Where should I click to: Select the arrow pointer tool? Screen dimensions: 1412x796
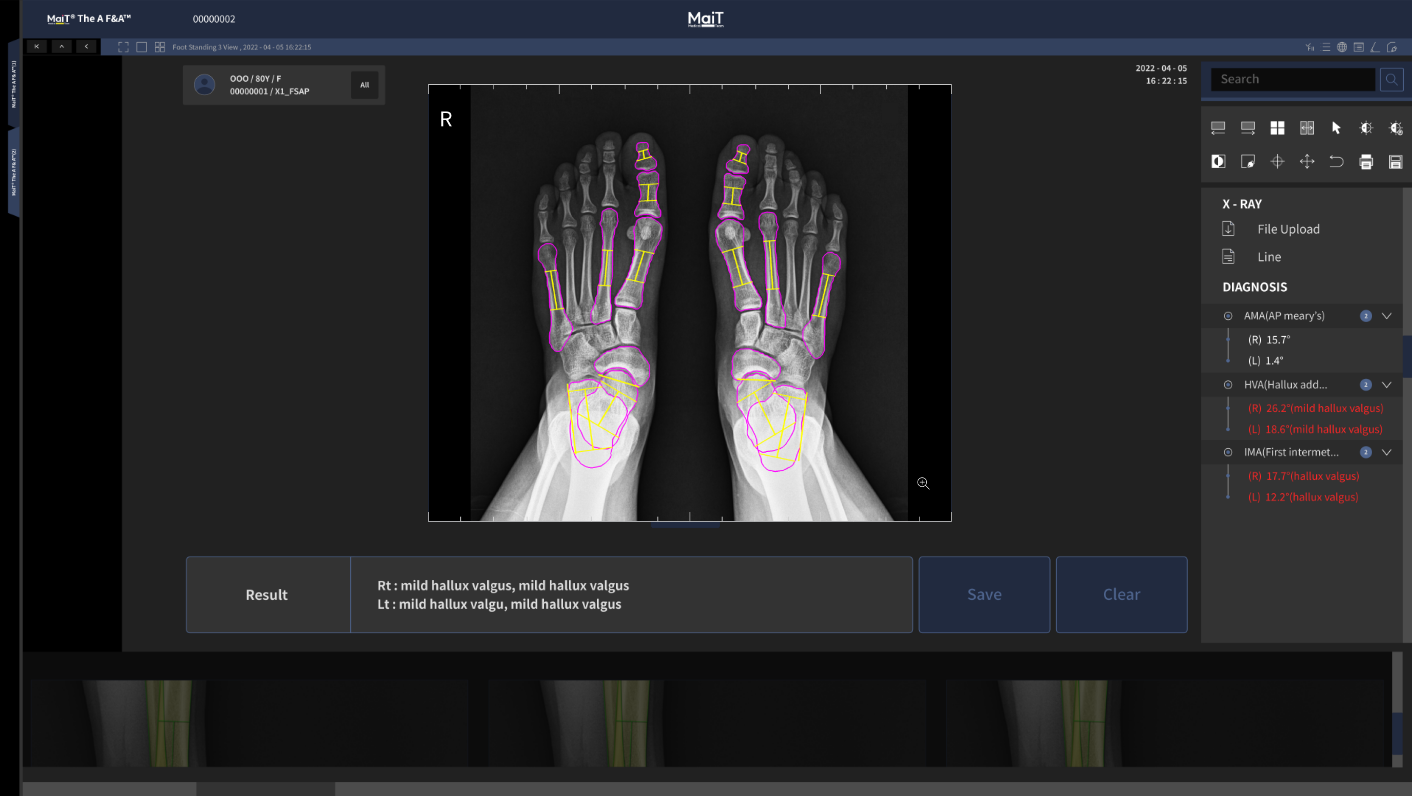click(1336, 128)
